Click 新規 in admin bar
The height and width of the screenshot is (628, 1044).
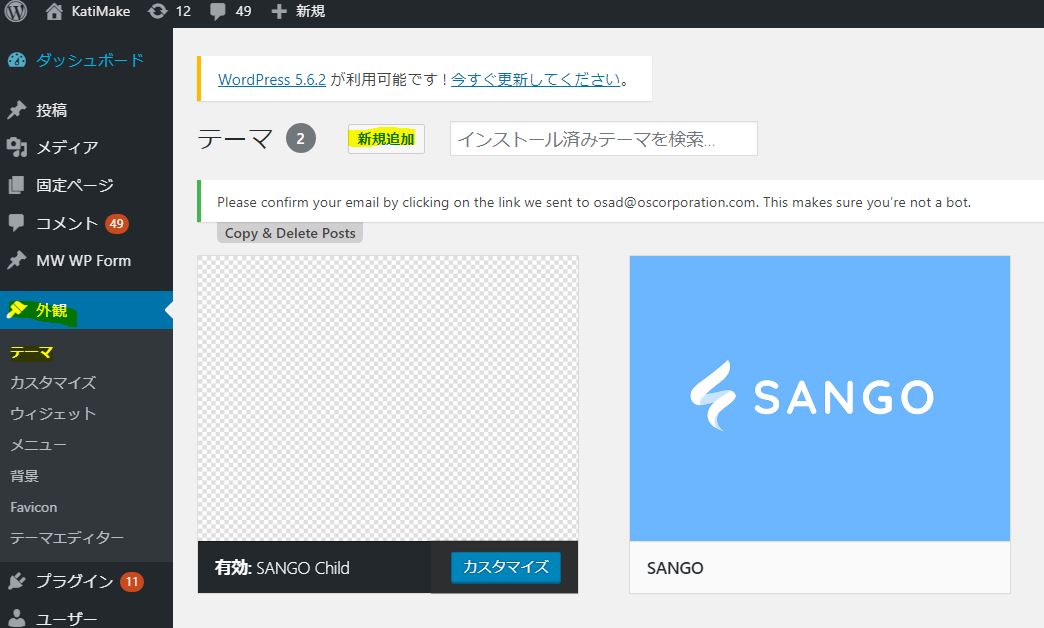310,11
